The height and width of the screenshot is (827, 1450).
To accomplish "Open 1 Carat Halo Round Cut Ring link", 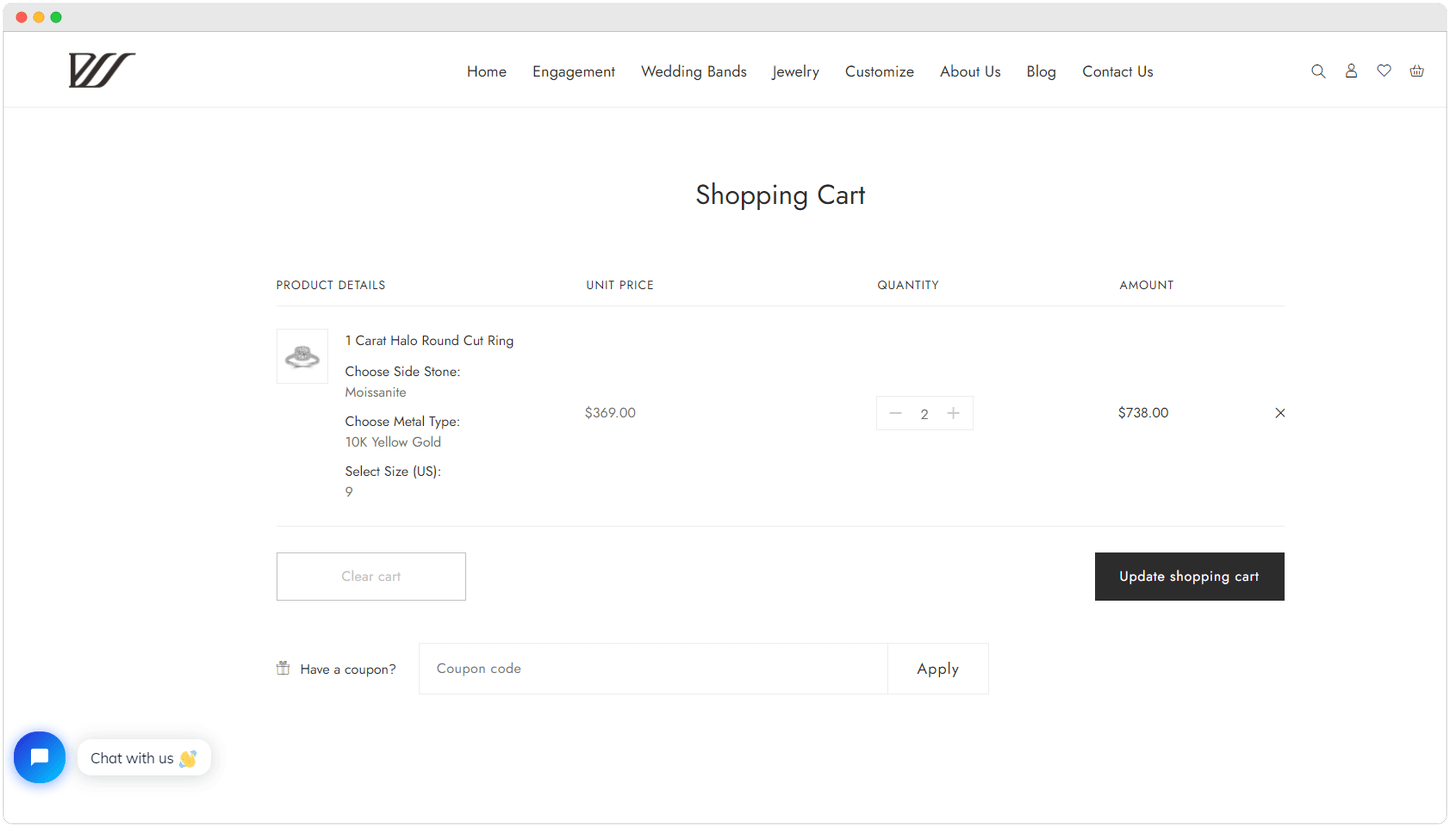I will point(429,341).
